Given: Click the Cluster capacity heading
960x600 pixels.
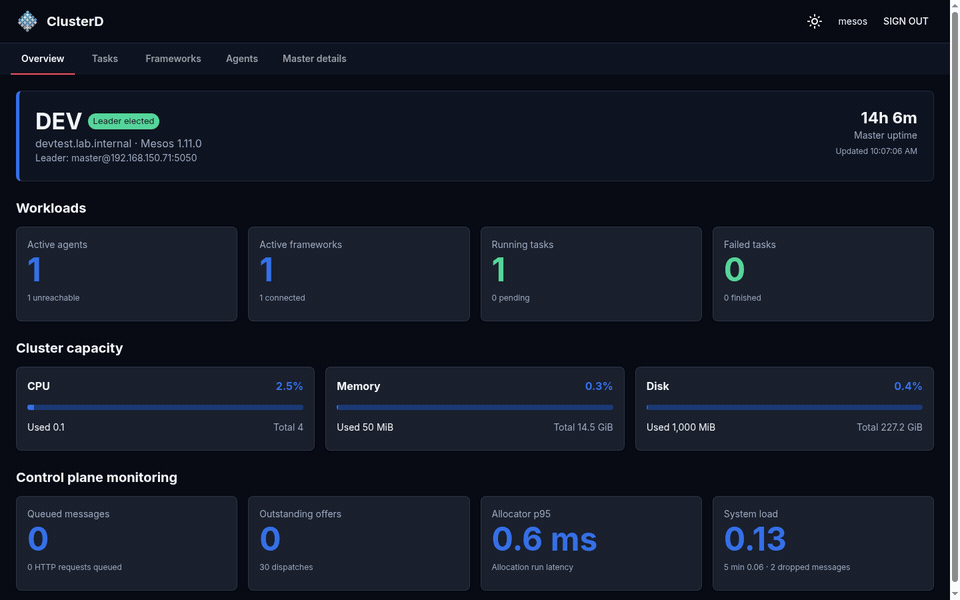Looking at the screenshot, I should tap(69, 348).
